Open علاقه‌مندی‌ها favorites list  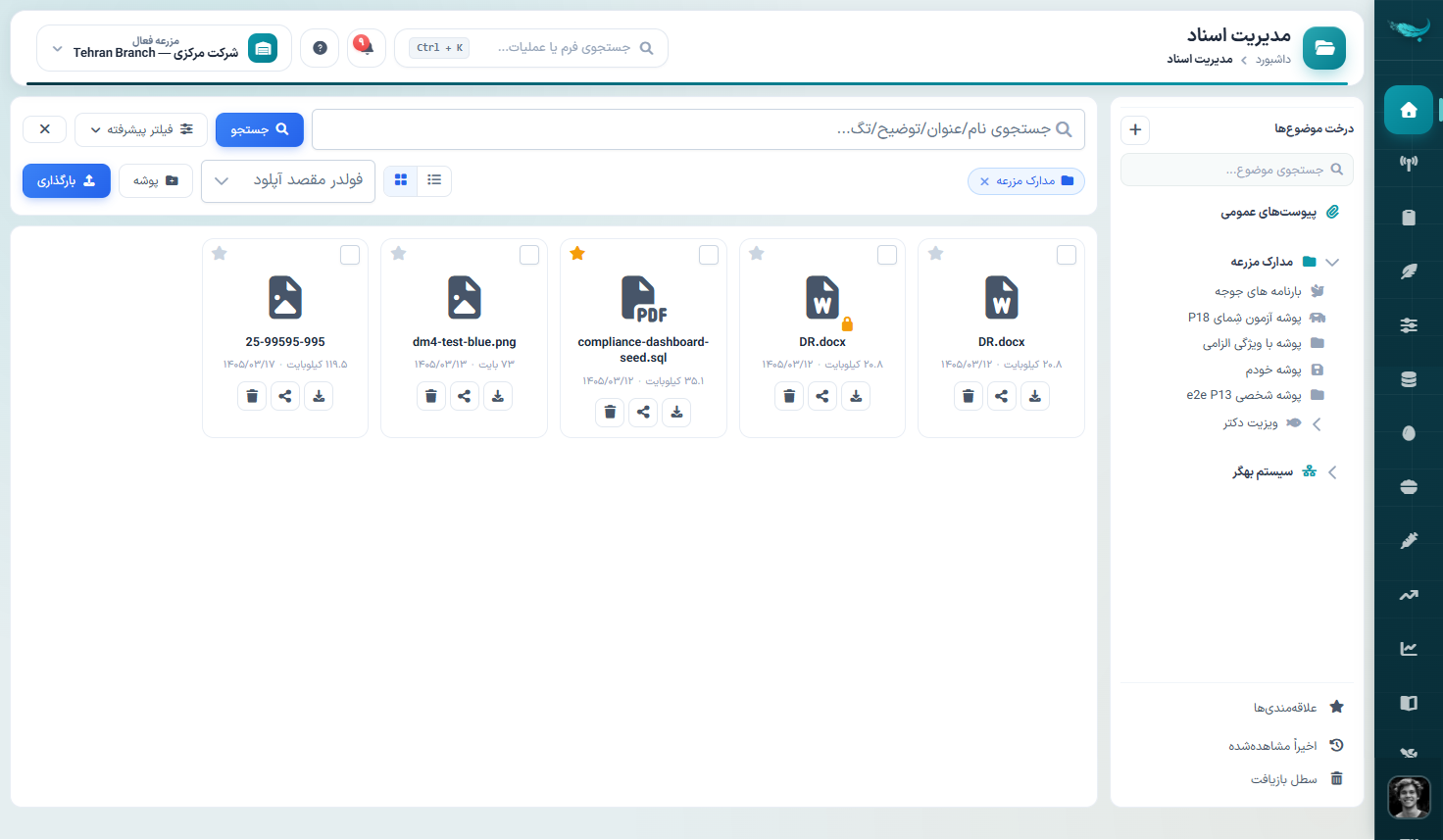click(x=1285, y=708)
